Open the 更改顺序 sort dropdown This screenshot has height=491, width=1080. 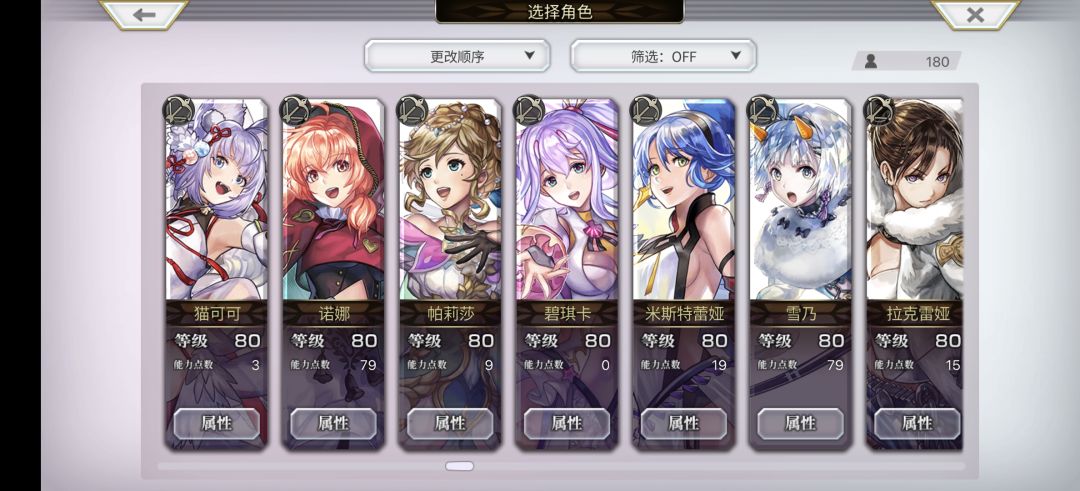coord(457,56)
